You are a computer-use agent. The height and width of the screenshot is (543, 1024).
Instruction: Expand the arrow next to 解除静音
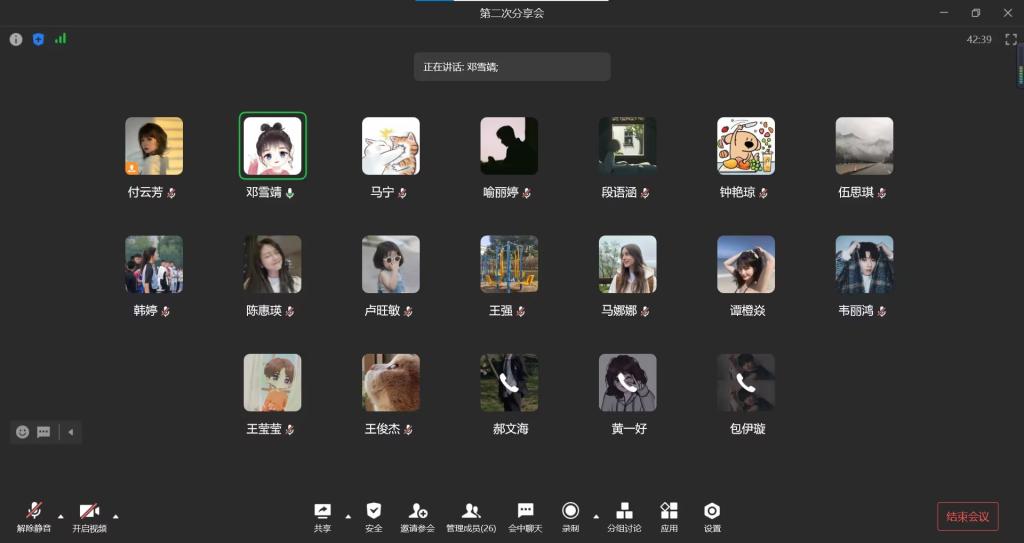60,516
